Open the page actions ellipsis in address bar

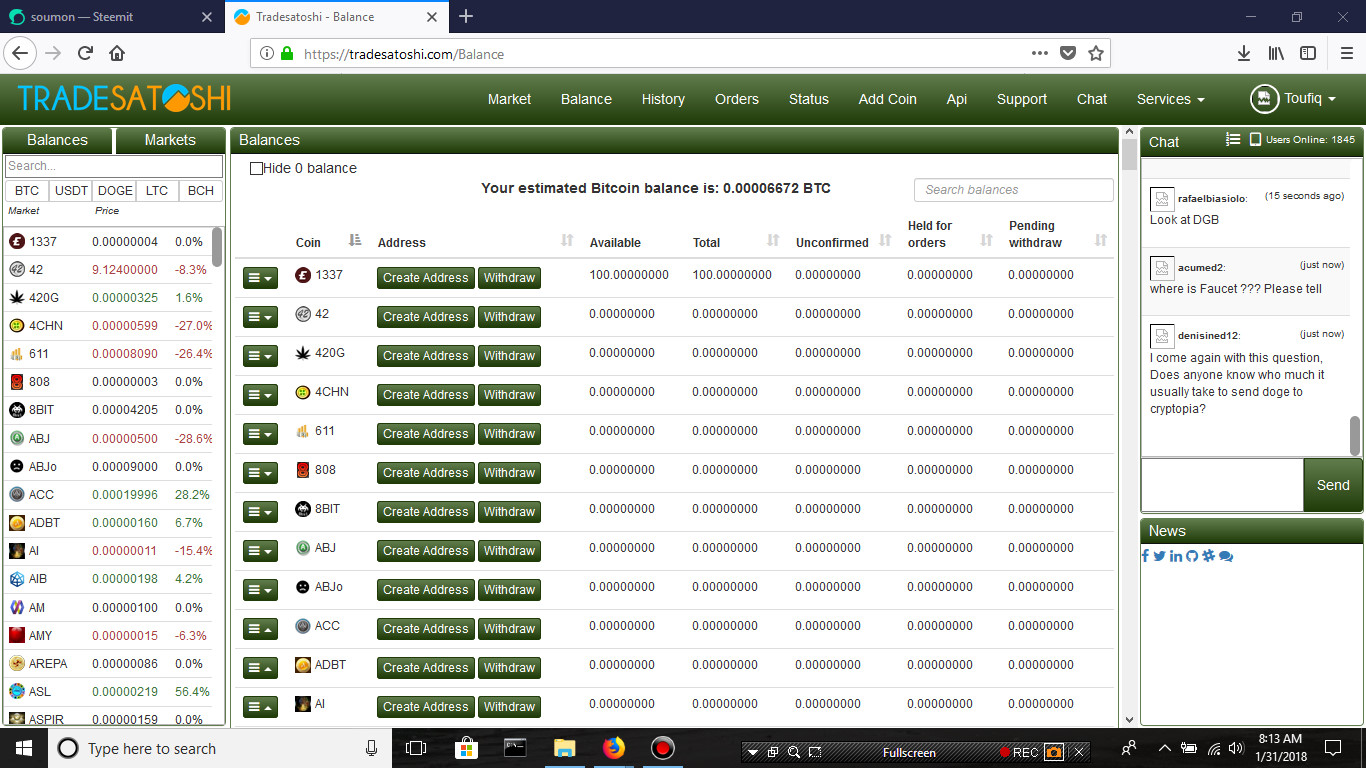[x=1040, y=54]
